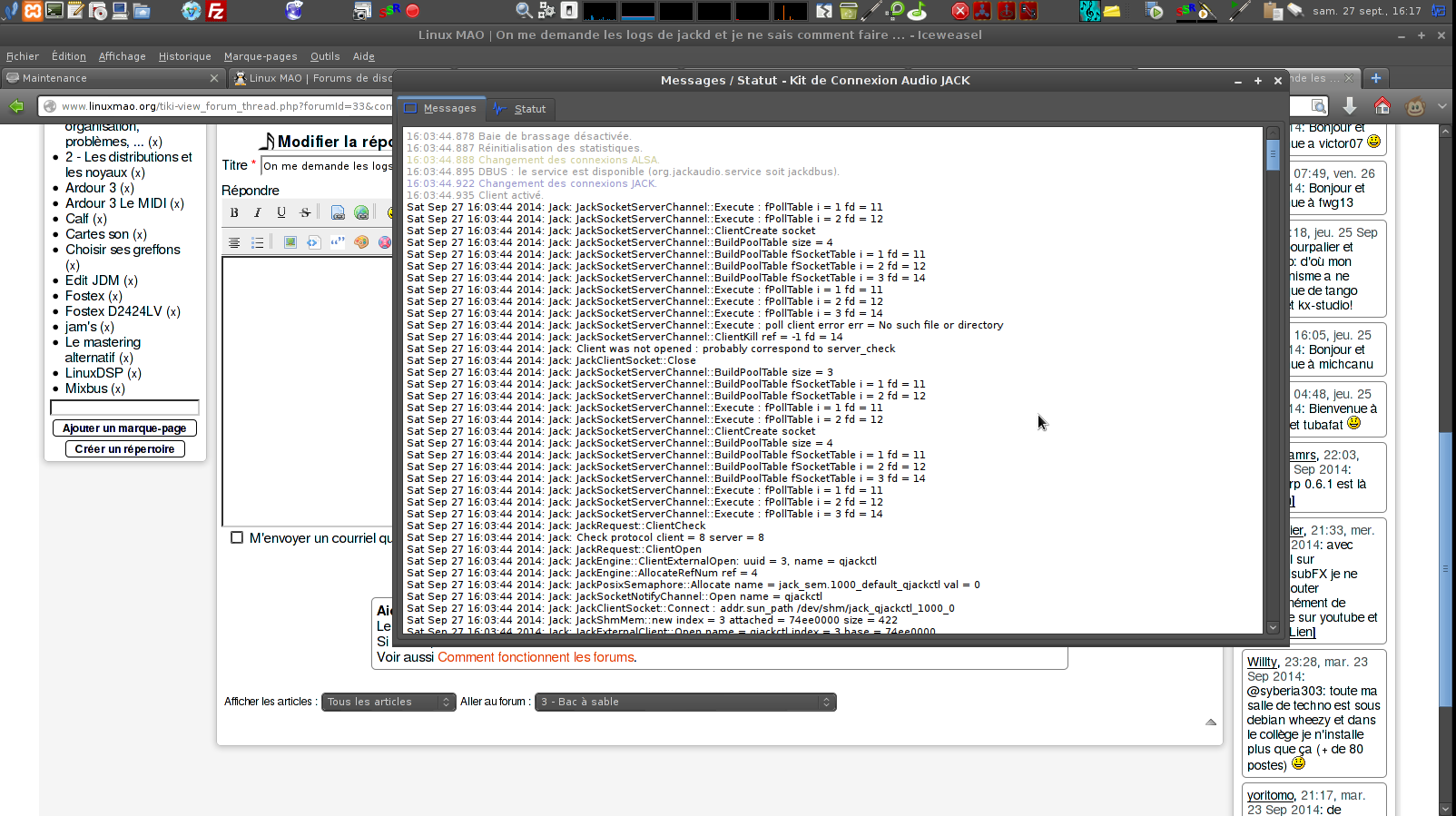
Task: Apply bold formatting in reply editor
Action: point(234,212)
